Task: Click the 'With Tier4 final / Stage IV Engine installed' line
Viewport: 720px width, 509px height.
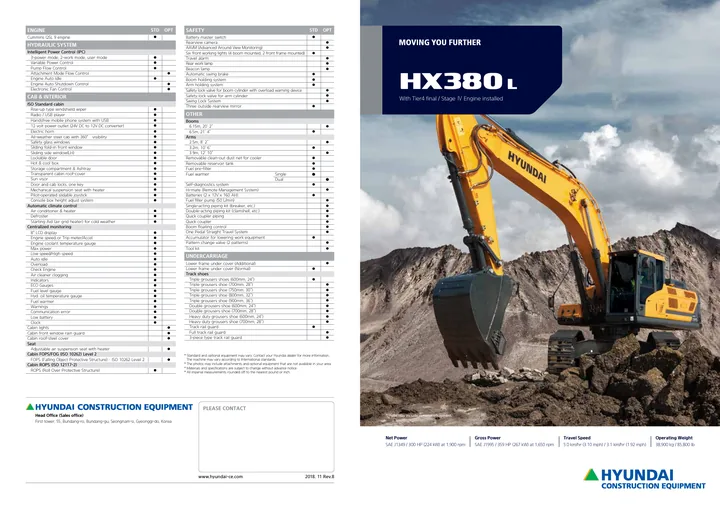Action: [451, 98]
